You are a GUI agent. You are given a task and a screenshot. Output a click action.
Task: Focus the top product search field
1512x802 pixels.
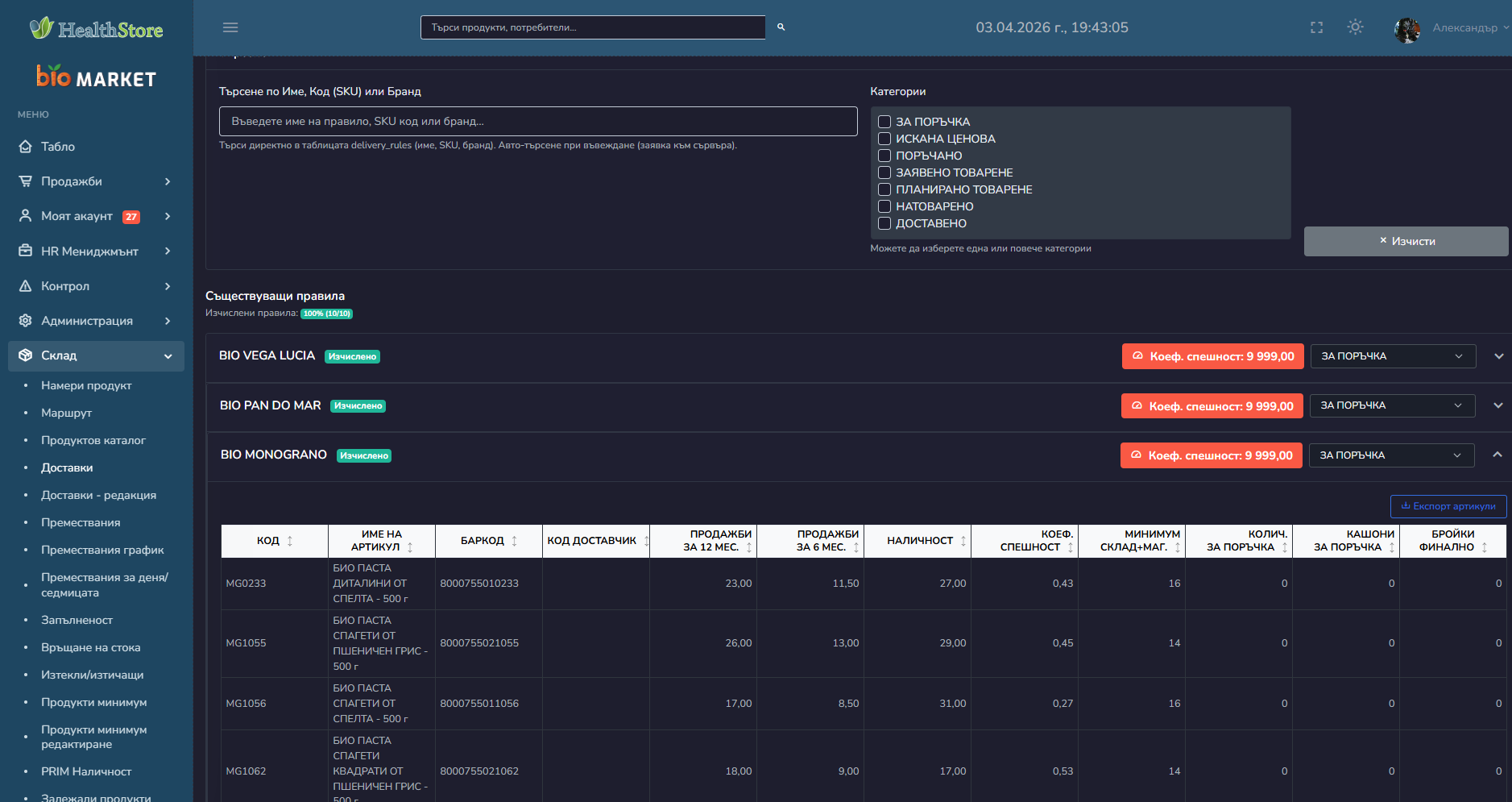click(x=593, y=27)
